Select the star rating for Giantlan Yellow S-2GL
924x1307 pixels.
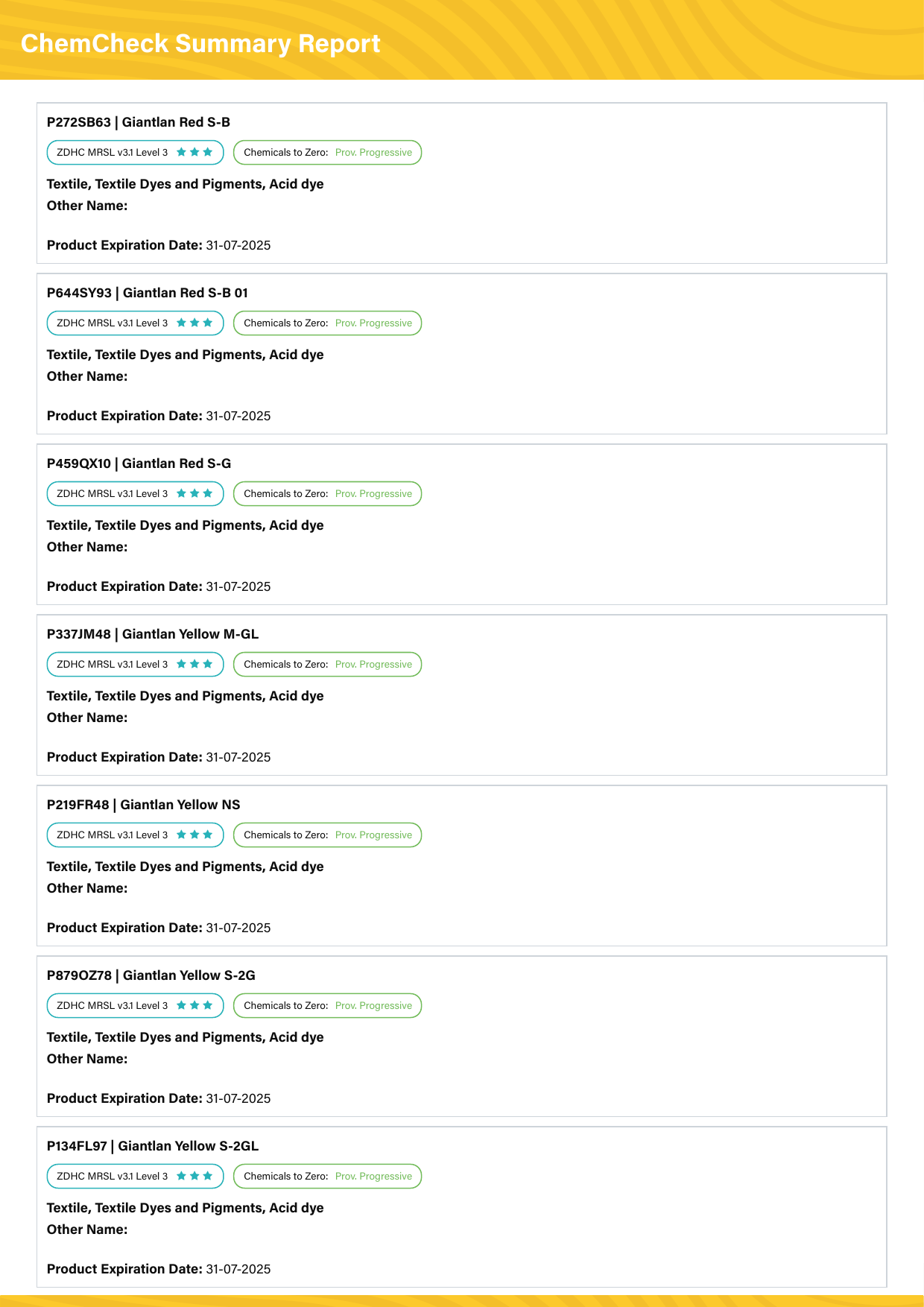pos(194,1176)
